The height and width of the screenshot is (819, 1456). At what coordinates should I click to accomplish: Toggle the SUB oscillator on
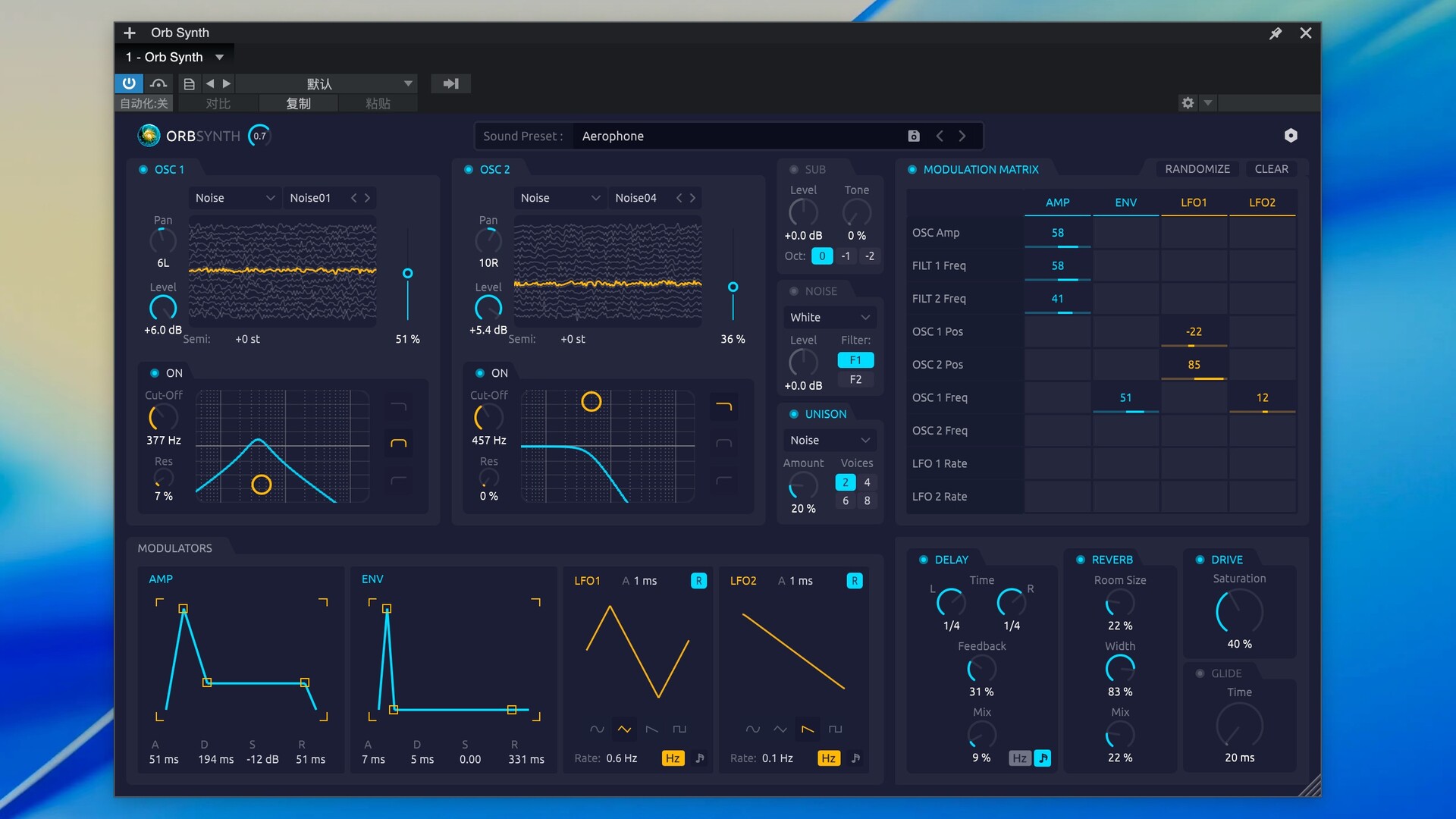point(794,170)
